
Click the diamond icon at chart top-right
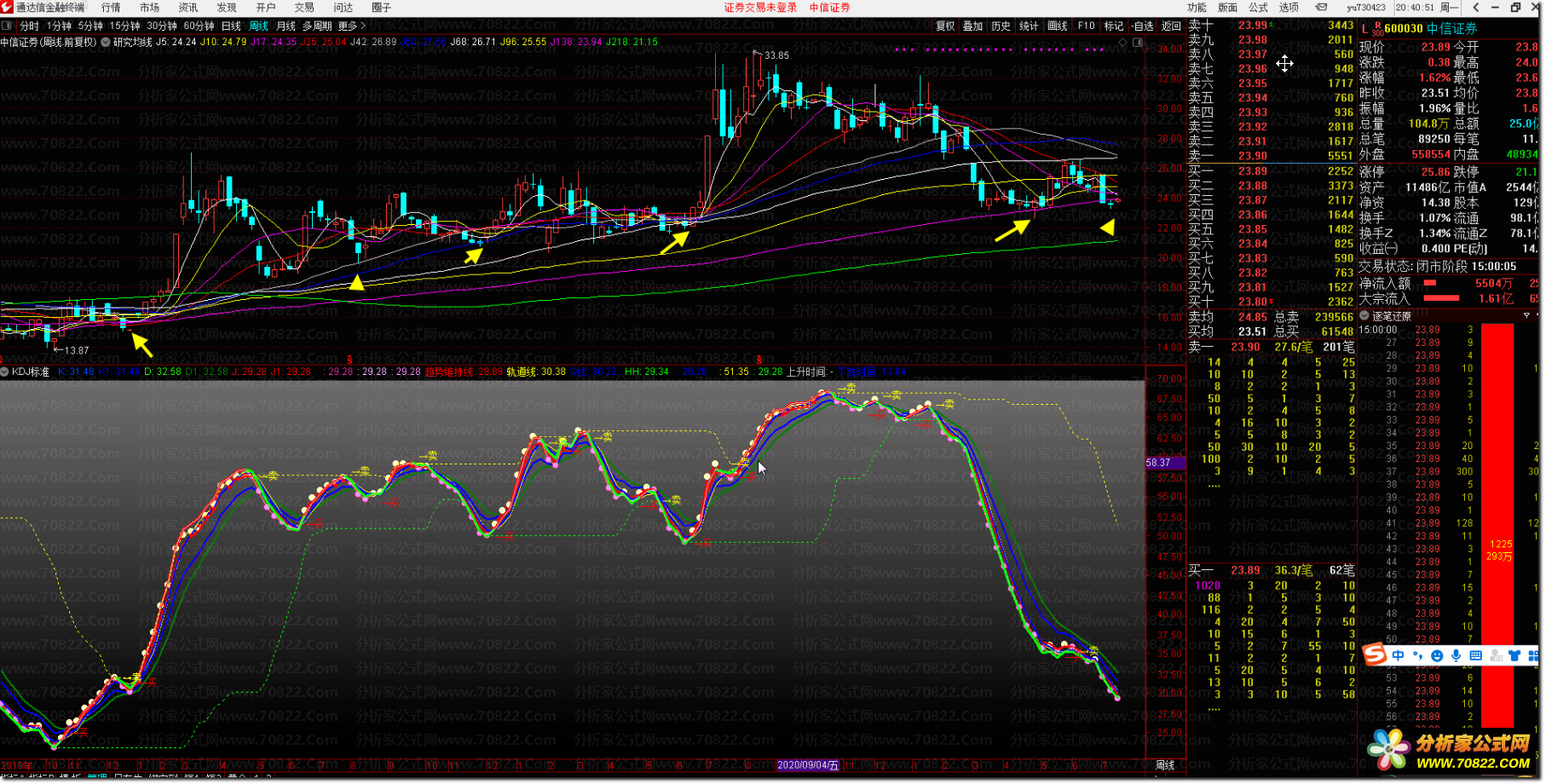click(x=1123, y=42)
